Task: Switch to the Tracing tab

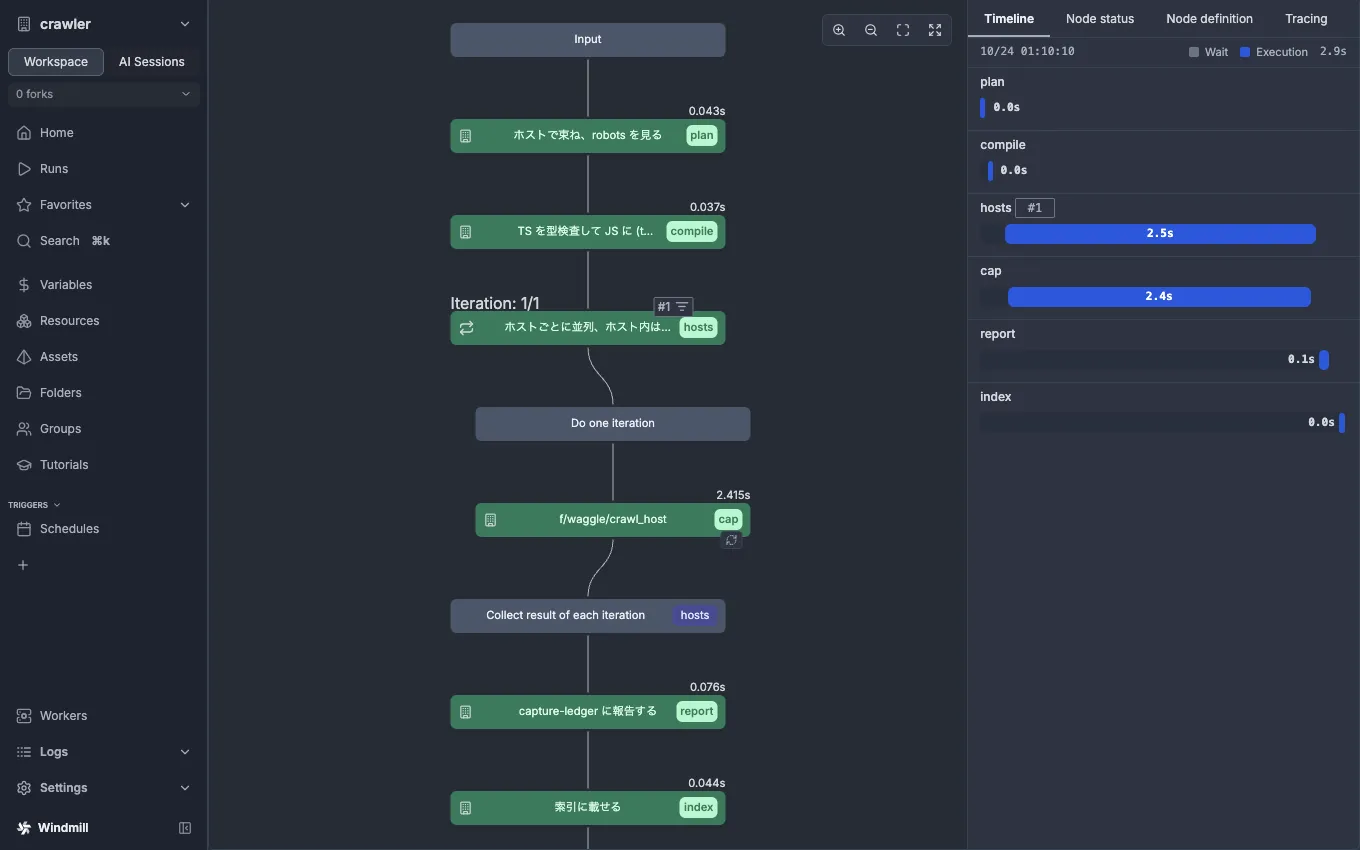Action: pyautogui.click(x=1306, y=19)
